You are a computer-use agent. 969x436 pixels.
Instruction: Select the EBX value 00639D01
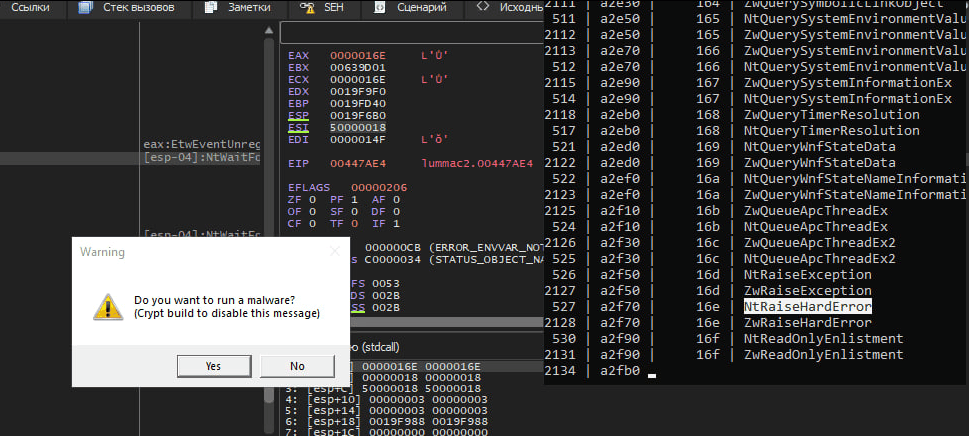[358, 68]
